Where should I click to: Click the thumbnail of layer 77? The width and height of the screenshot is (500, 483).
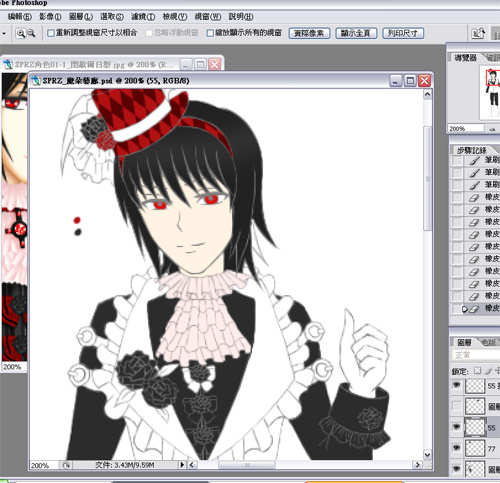pyautogui.click(x=475, y=448)
